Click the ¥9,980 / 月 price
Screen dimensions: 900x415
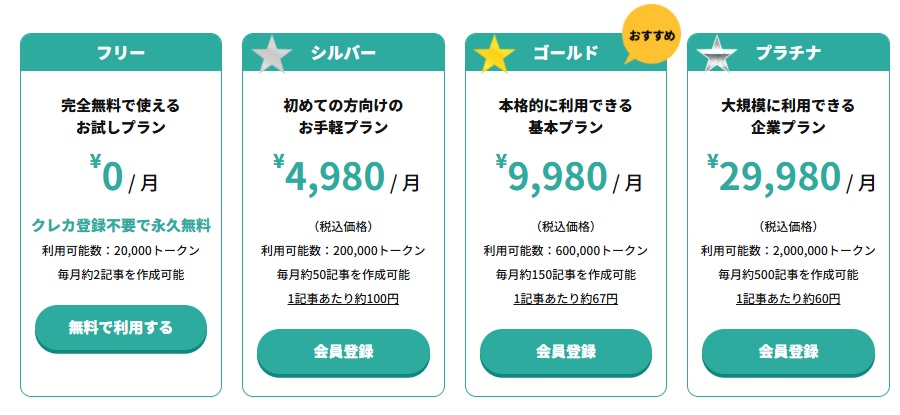tap(566, 177)
